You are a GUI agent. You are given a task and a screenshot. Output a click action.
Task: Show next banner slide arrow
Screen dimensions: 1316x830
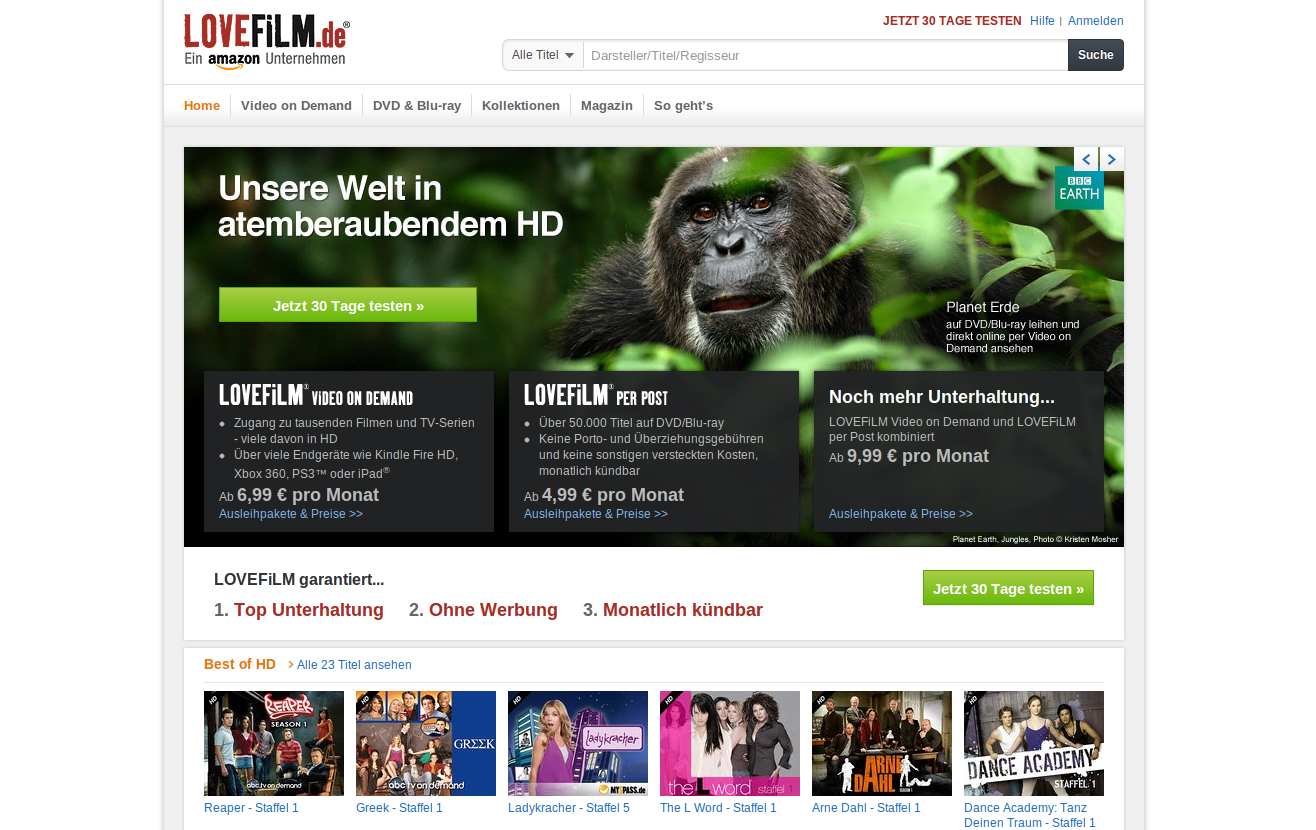[x=1112, y=159]
